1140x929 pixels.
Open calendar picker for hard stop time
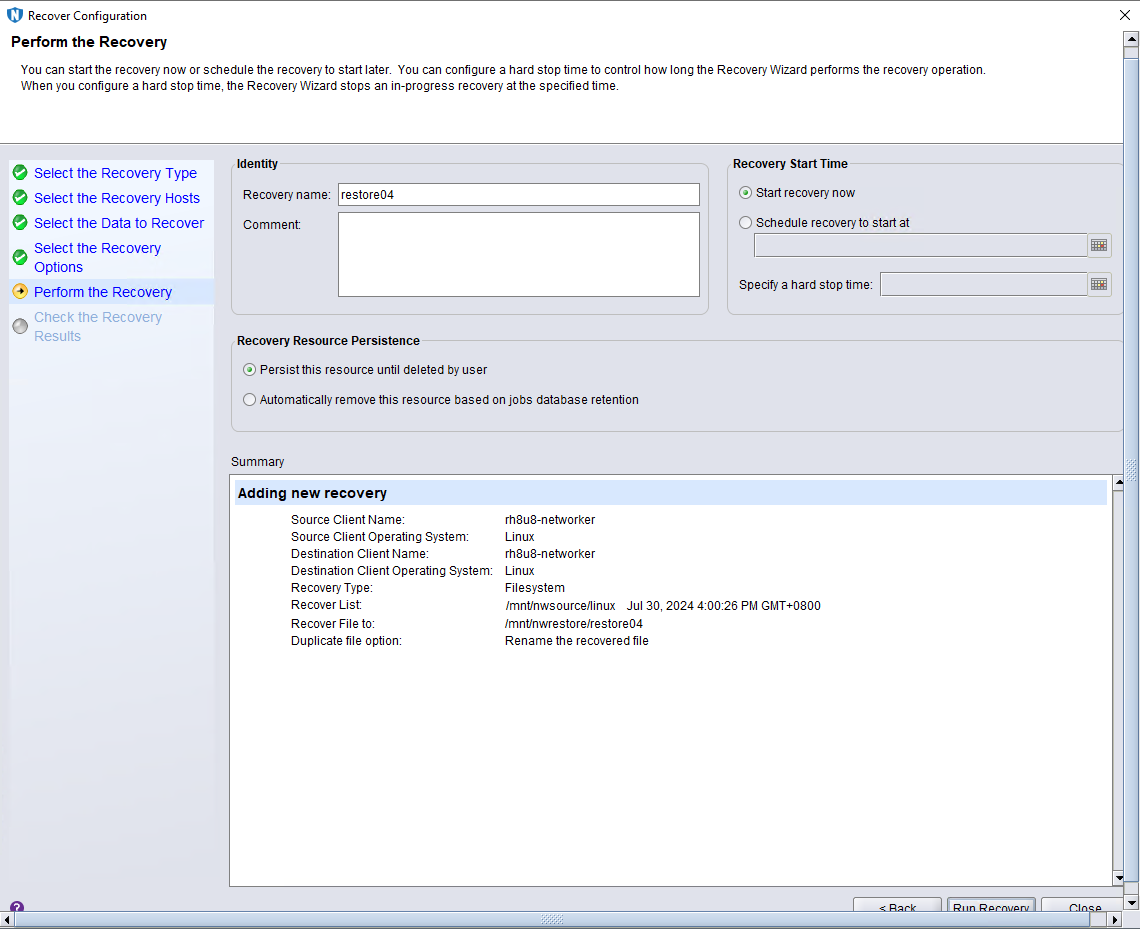(1099, 284)
